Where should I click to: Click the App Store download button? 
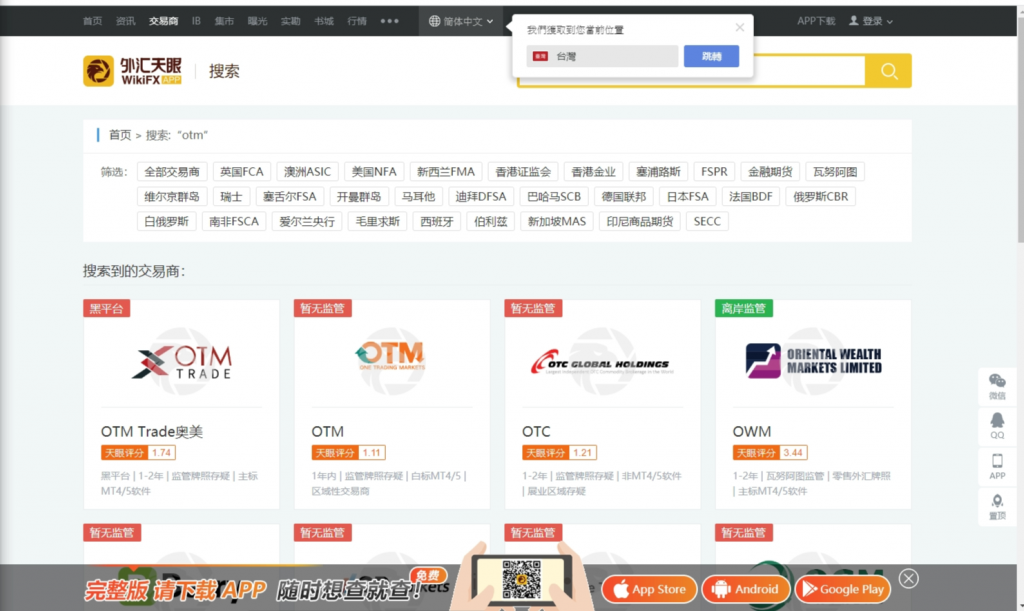(x=649, y=589)
